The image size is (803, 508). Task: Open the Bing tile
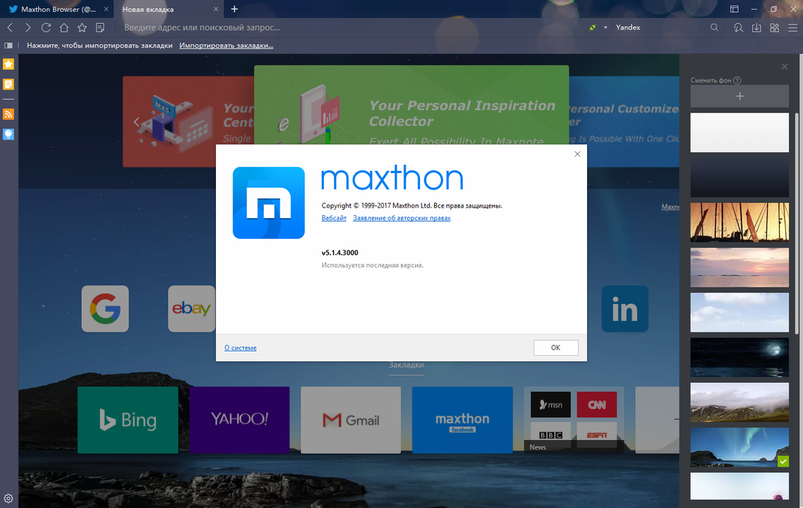pos(128,420)
